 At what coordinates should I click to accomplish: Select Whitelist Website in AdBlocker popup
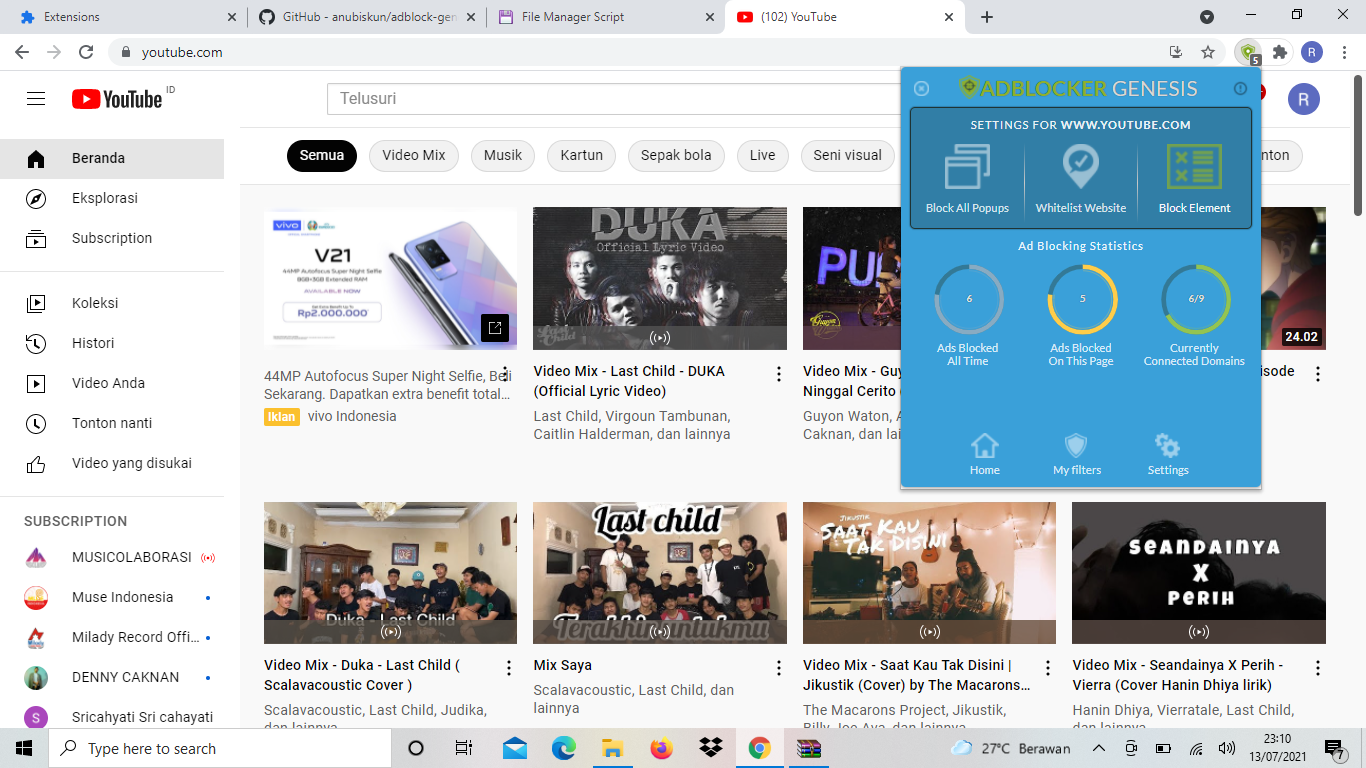coord(1081,179)
